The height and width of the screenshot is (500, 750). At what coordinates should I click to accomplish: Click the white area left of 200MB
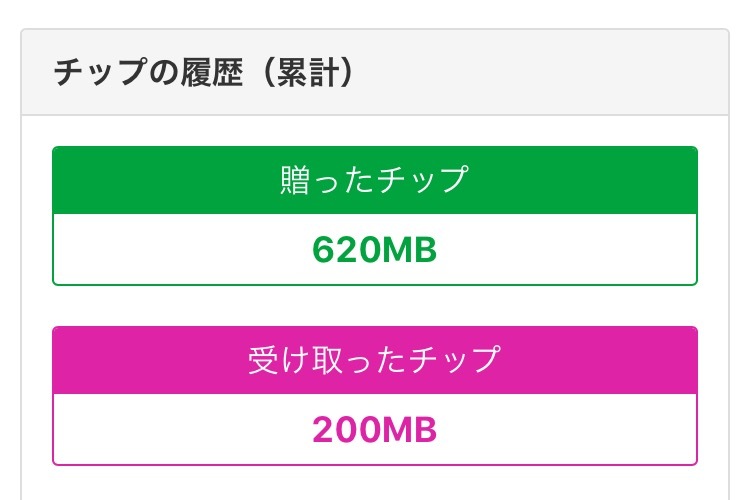click(x=170, y=429)
